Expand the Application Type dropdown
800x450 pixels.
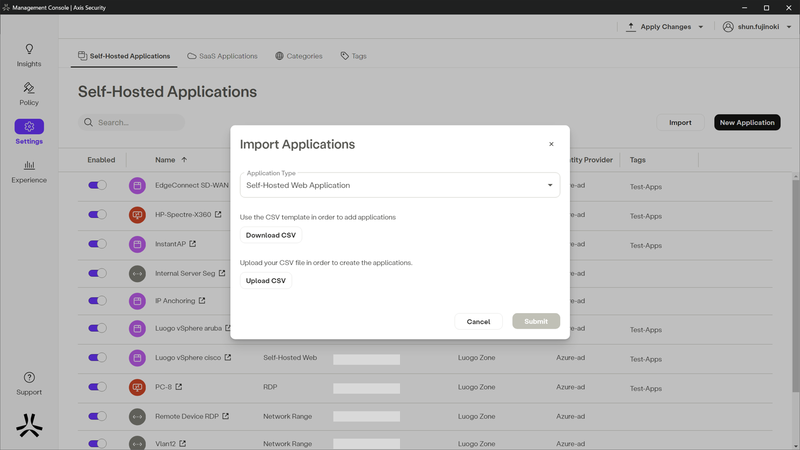400,185
